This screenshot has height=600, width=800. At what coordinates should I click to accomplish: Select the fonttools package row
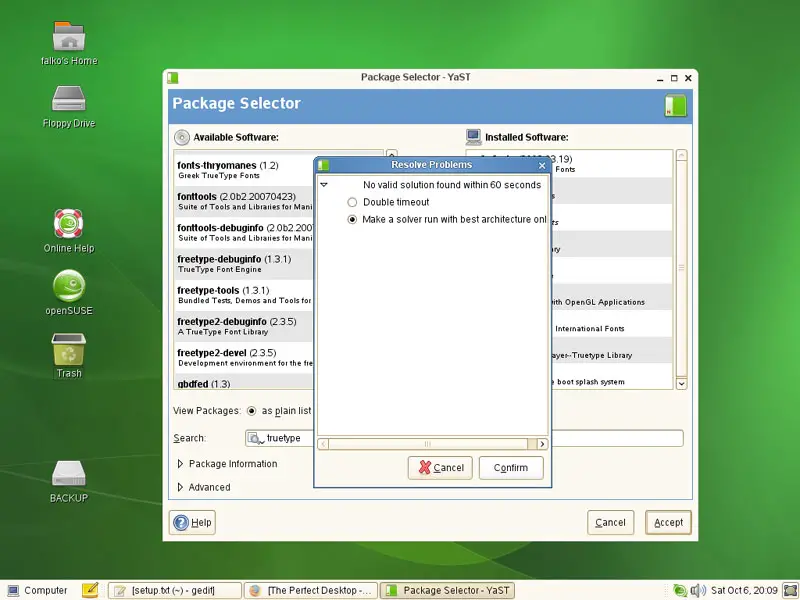click(x=244, y=201)
